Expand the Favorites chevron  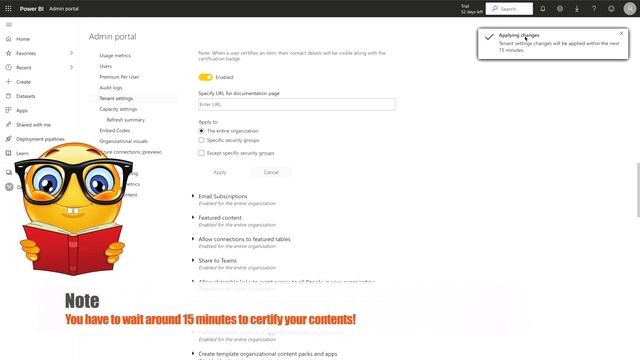pos(71,53)
